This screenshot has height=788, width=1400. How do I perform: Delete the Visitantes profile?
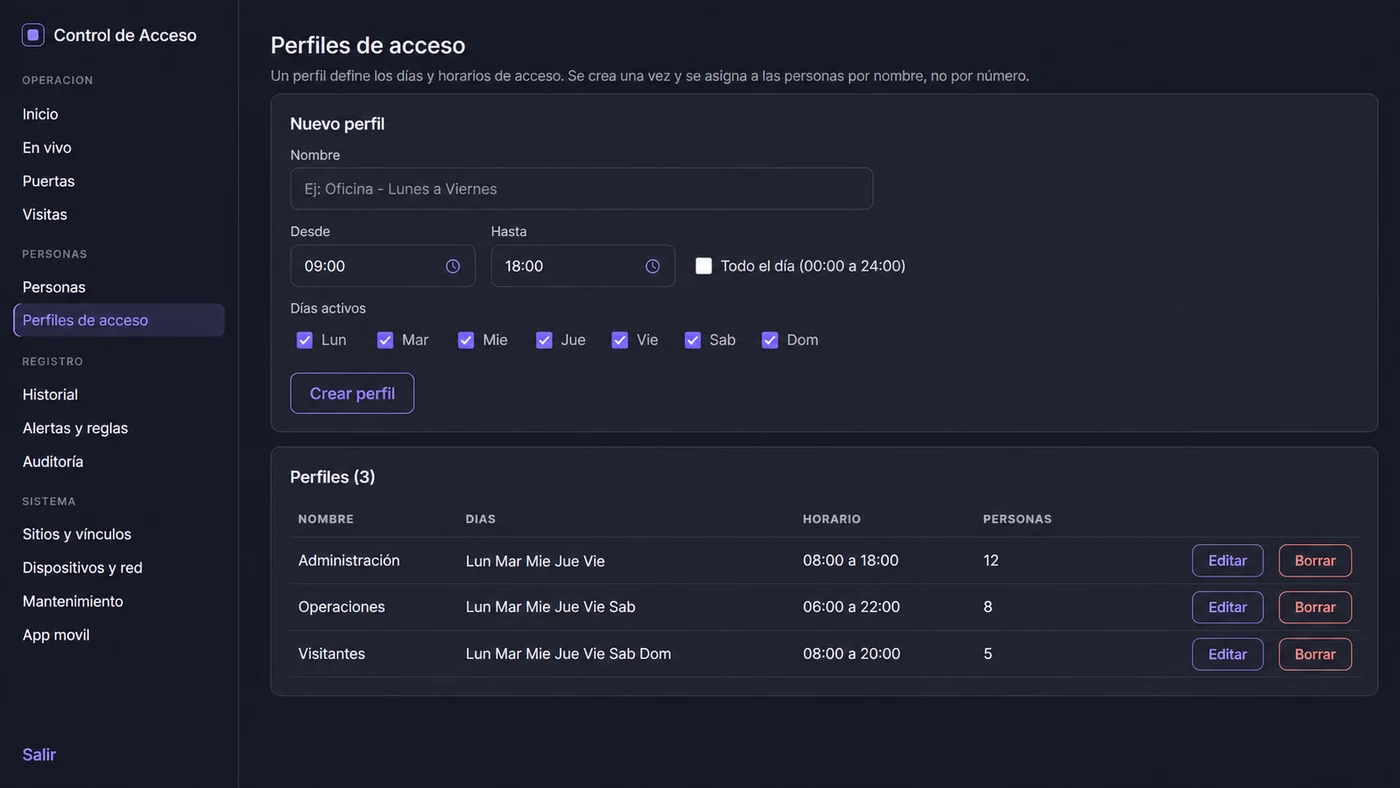click(x=1315, y=654)
